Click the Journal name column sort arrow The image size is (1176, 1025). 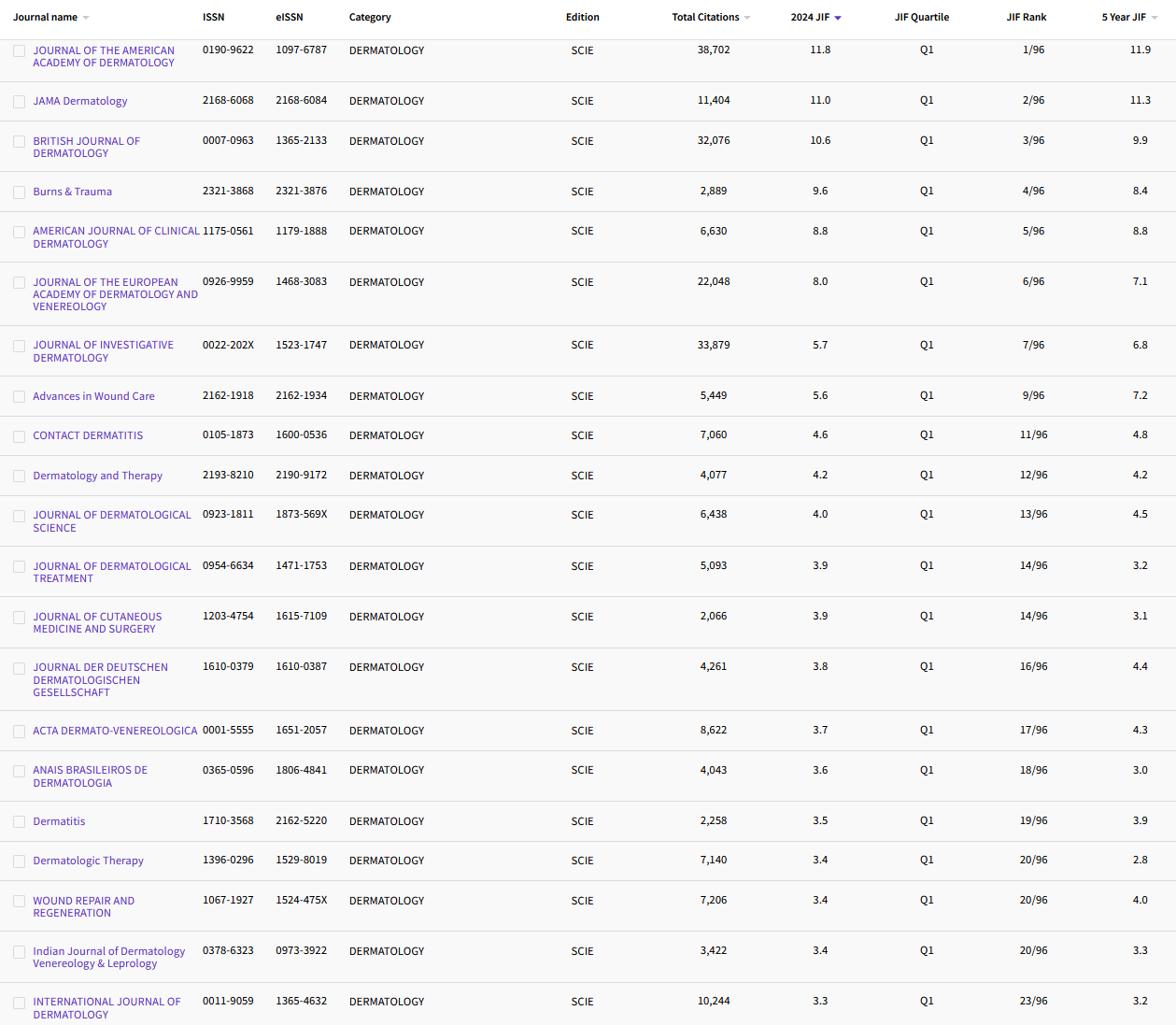(86, 17)
